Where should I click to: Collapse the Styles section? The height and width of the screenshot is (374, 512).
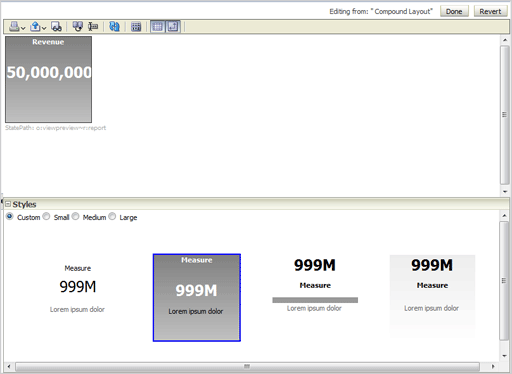[8, 204]
